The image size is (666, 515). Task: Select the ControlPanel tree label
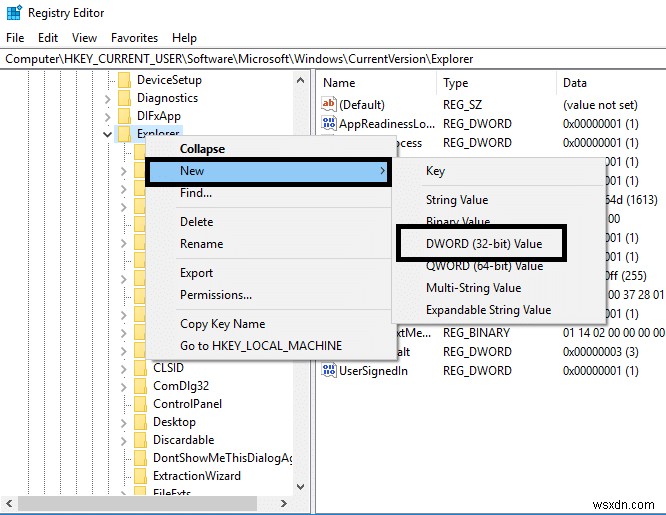pyautogui.click(x=187, y=404)
